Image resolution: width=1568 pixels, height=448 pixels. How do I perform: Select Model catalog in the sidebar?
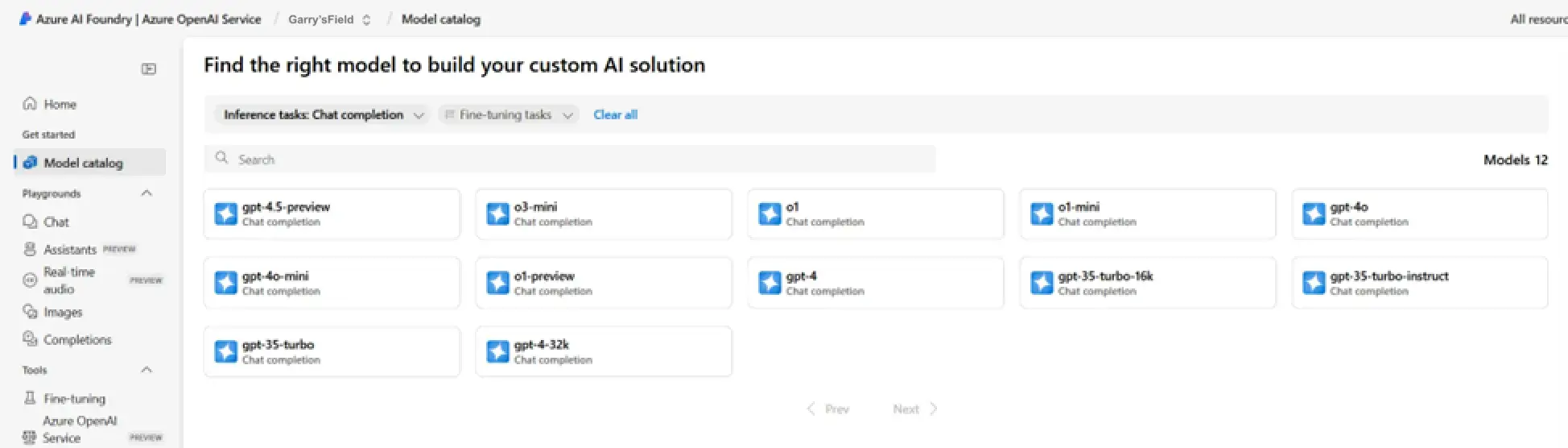coord(89,163)
